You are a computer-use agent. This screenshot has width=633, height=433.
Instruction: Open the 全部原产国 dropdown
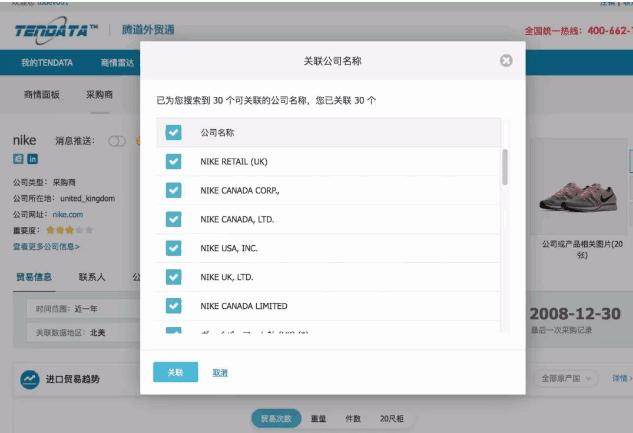[568, 379]
